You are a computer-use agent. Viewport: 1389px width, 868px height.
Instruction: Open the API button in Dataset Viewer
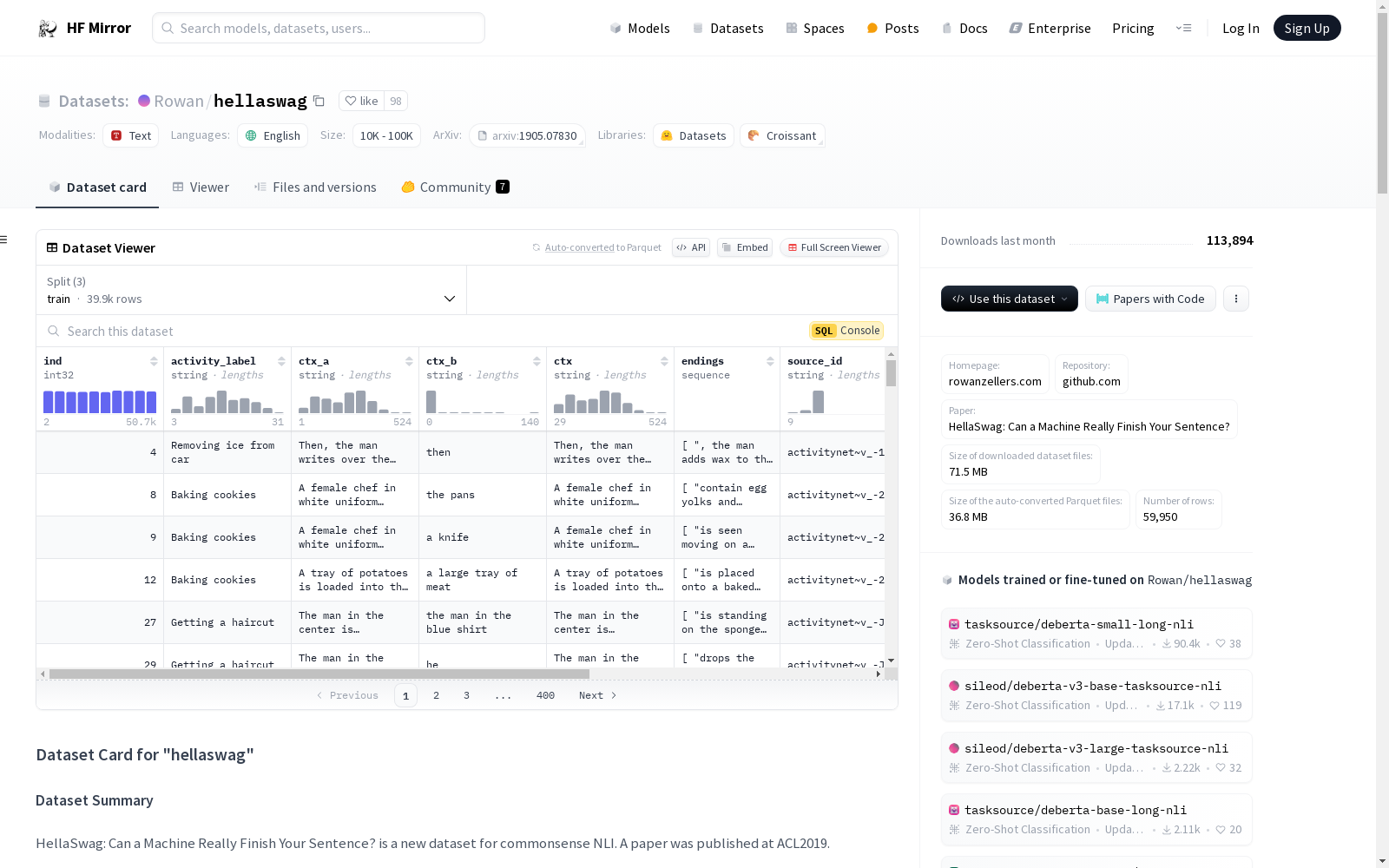(x=691, y=247)
